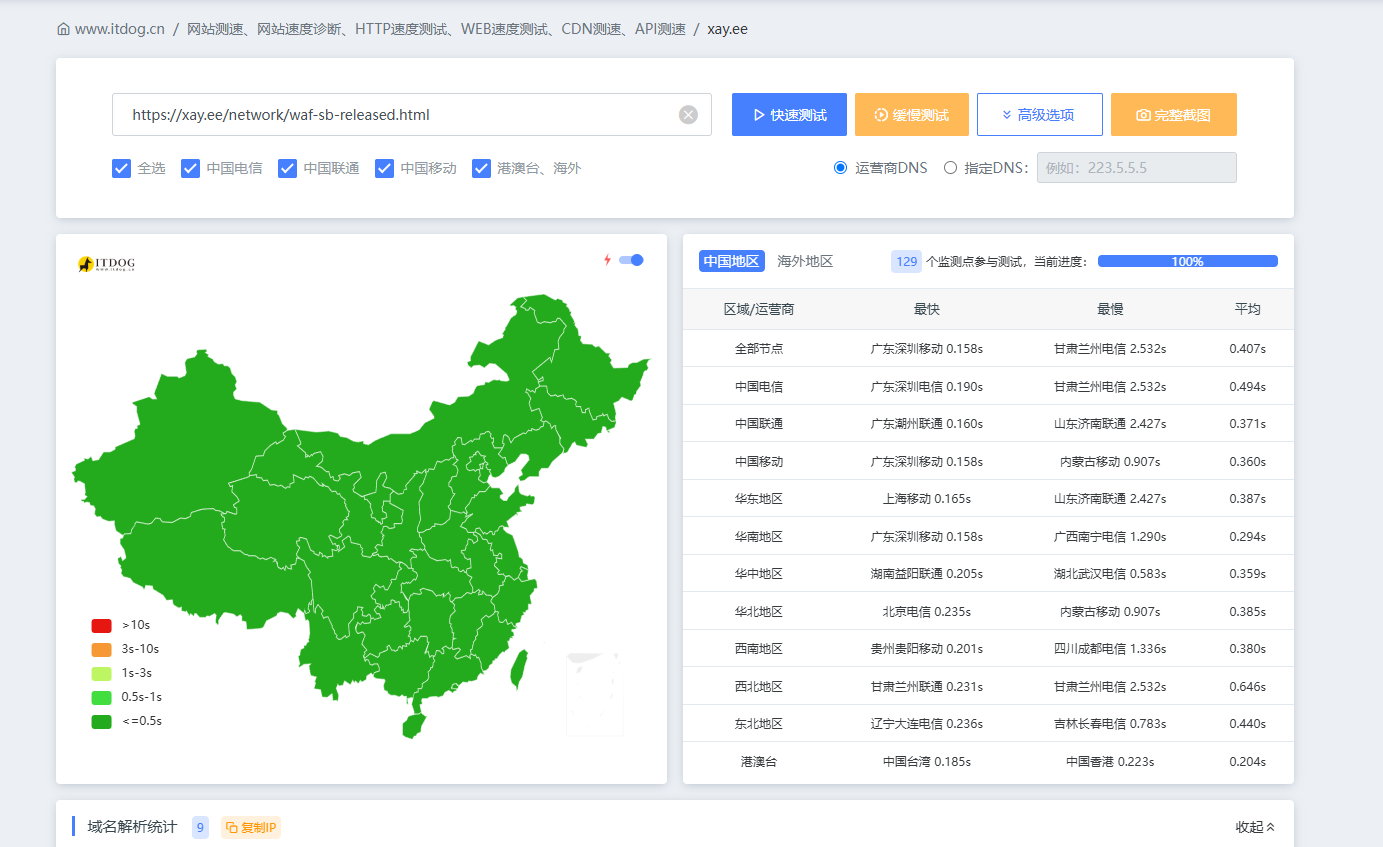Click the 100% progress bar
The image size is (1383, 847).
(1188, 261)
